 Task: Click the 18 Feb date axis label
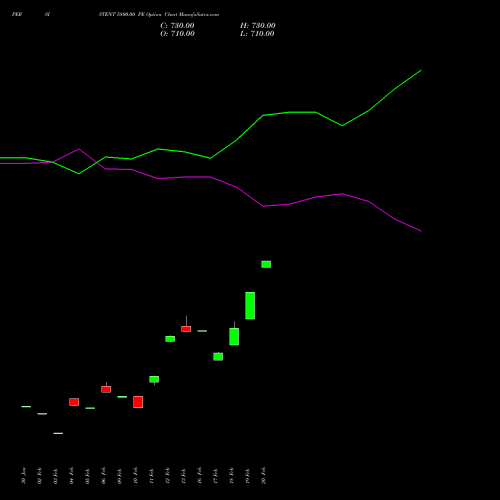click(231, 476)
